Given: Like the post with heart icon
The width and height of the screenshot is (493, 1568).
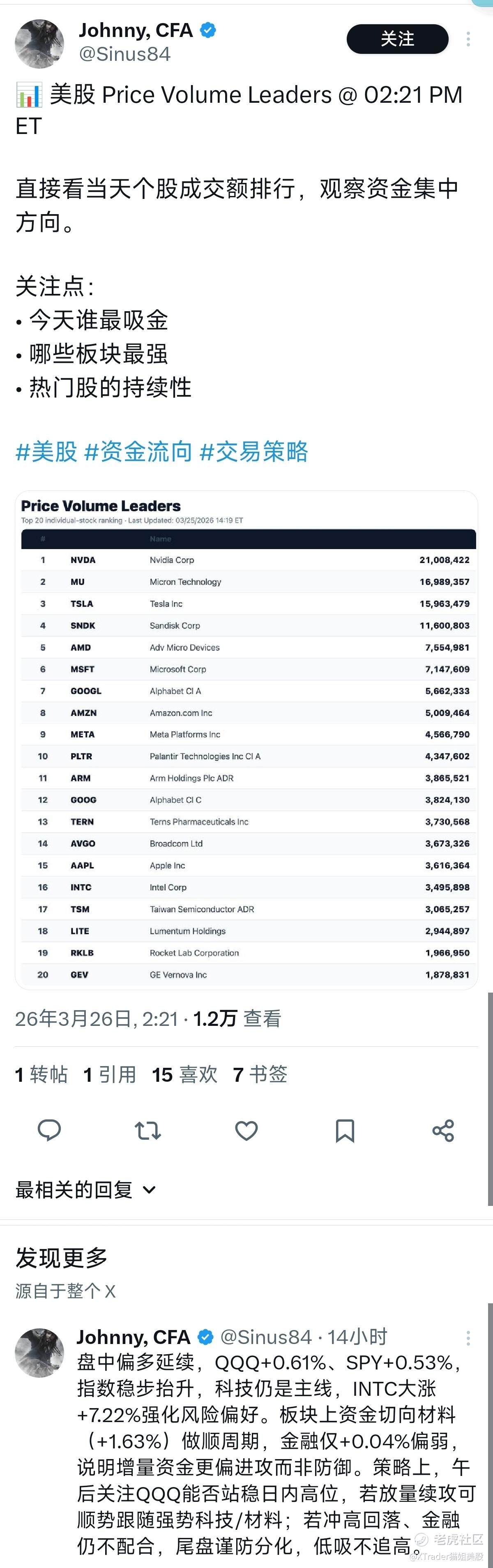Looking at the screenshot, I should tap(246, 1130).
